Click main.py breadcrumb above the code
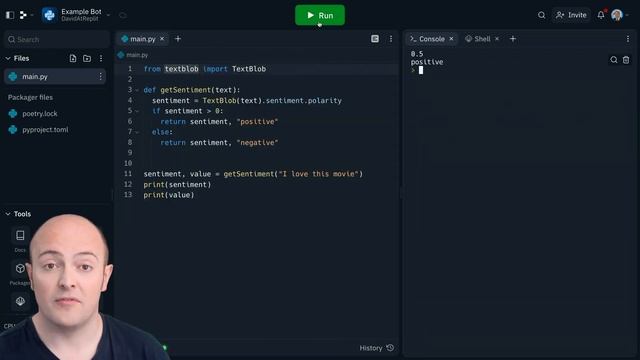640x360 pixels. [137, 55]
